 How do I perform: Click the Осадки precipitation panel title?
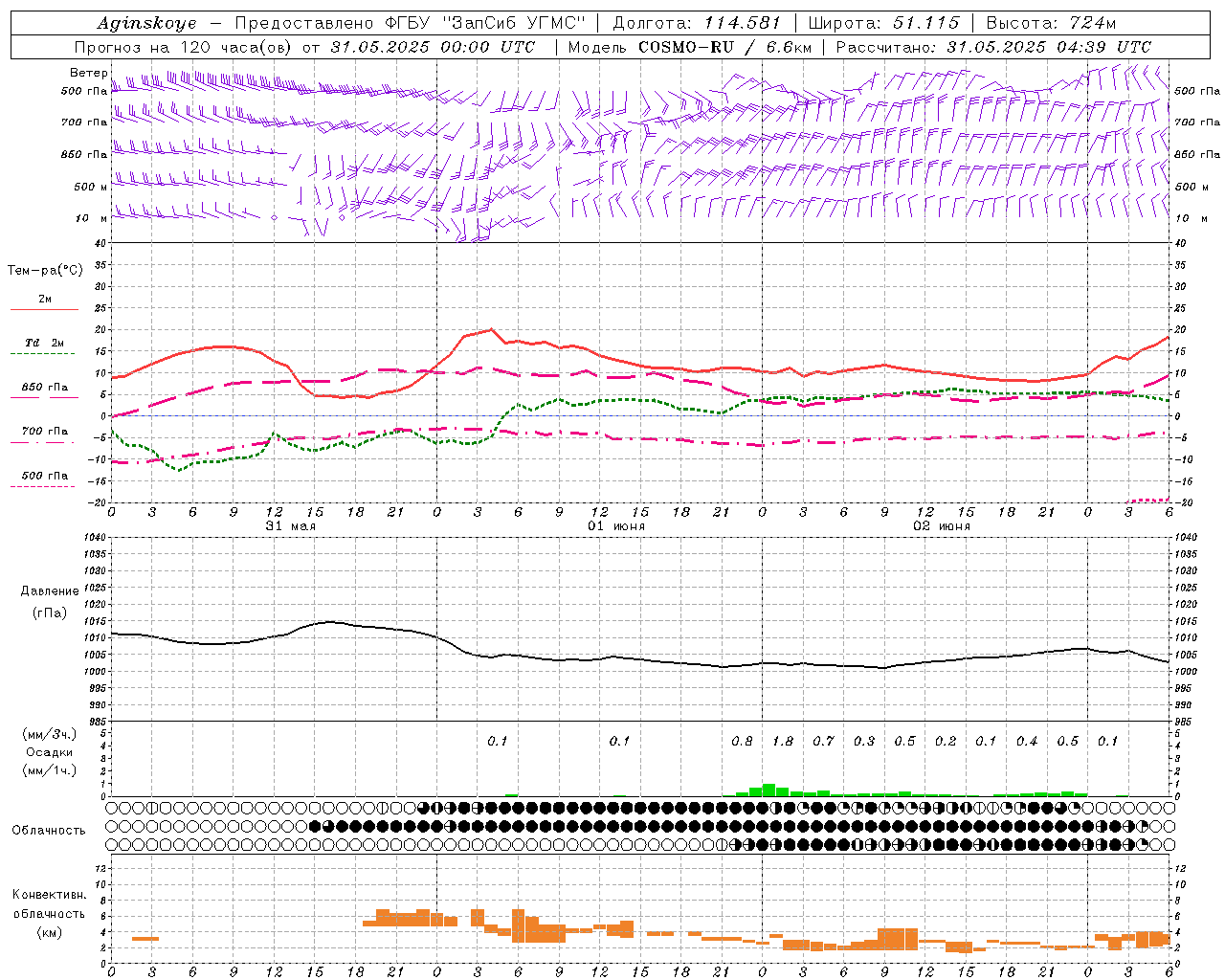pyautogui.click(x=50, y=752)
